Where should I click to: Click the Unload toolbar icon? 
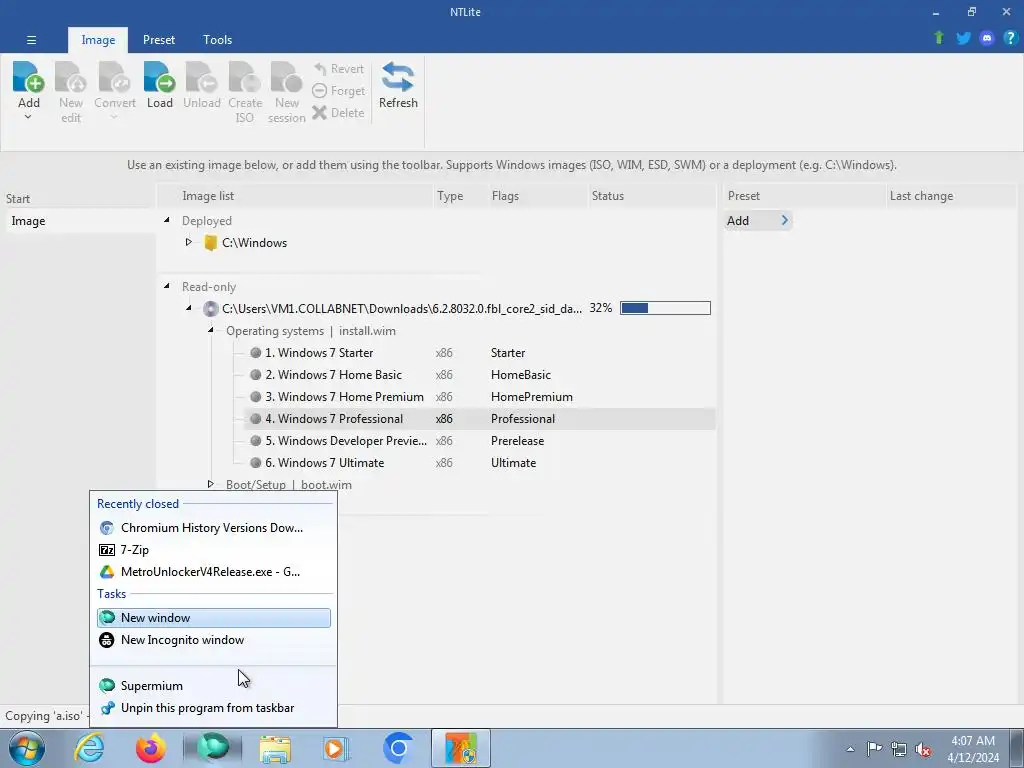(x=201, y=77)
